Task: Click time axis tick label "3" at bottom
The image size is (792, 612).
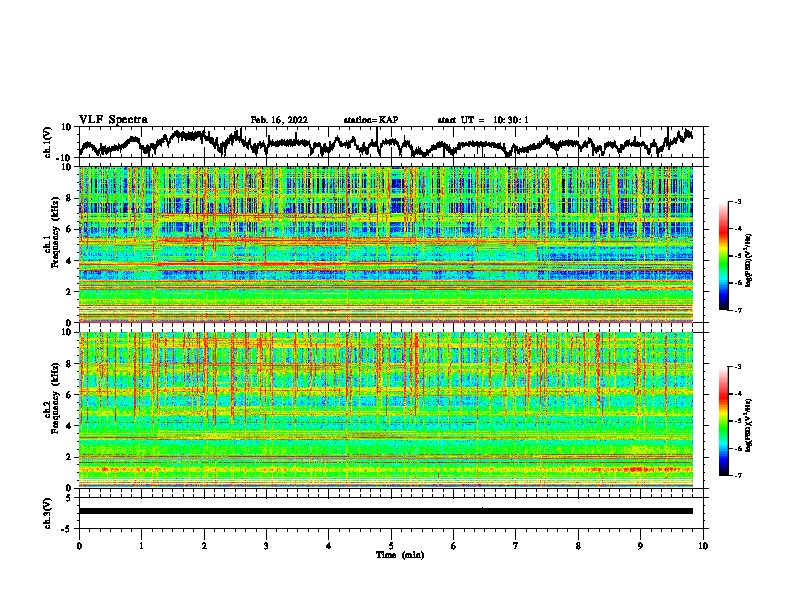Action: [266, 546]
